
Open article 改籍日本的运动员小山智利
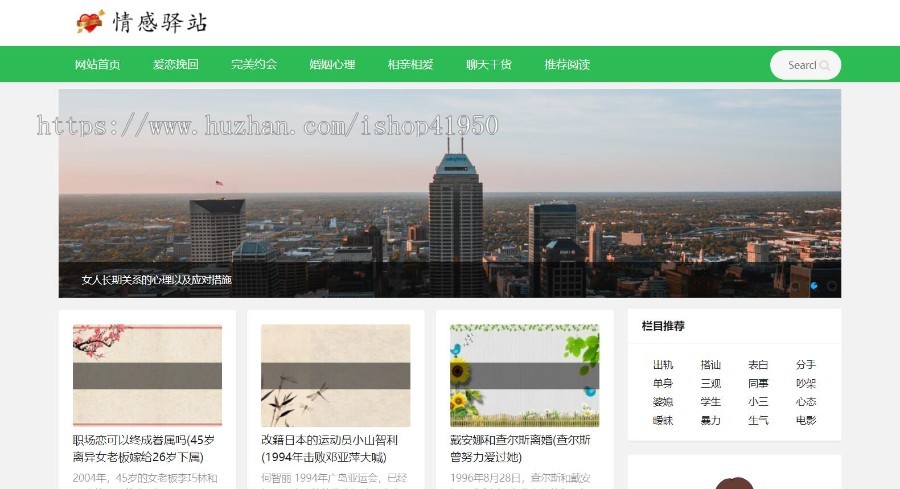[329, 448]
